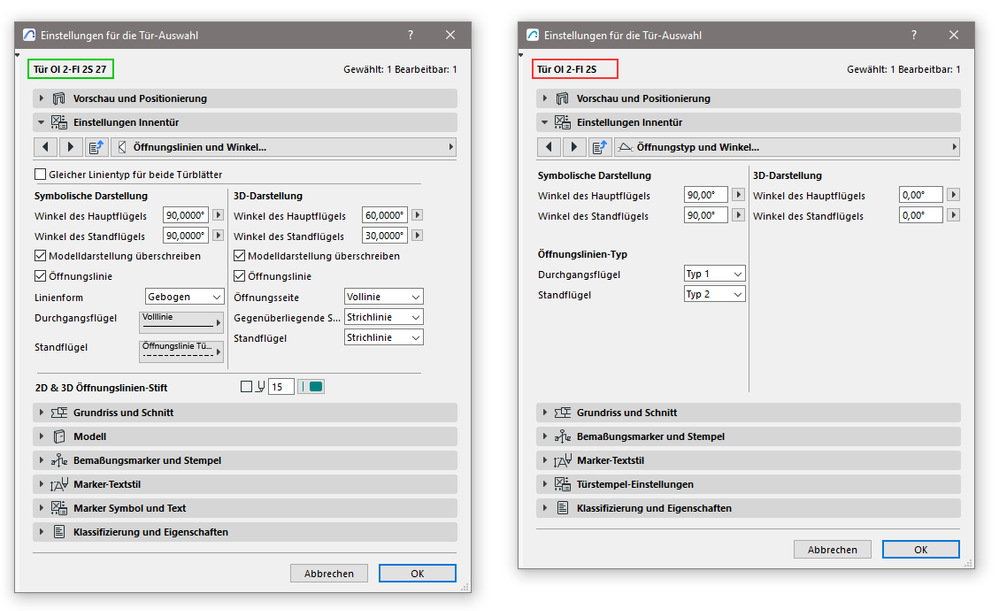Click previous page arrow in left dialog
This screenshot has height=611, width=999.
point(45,147)
